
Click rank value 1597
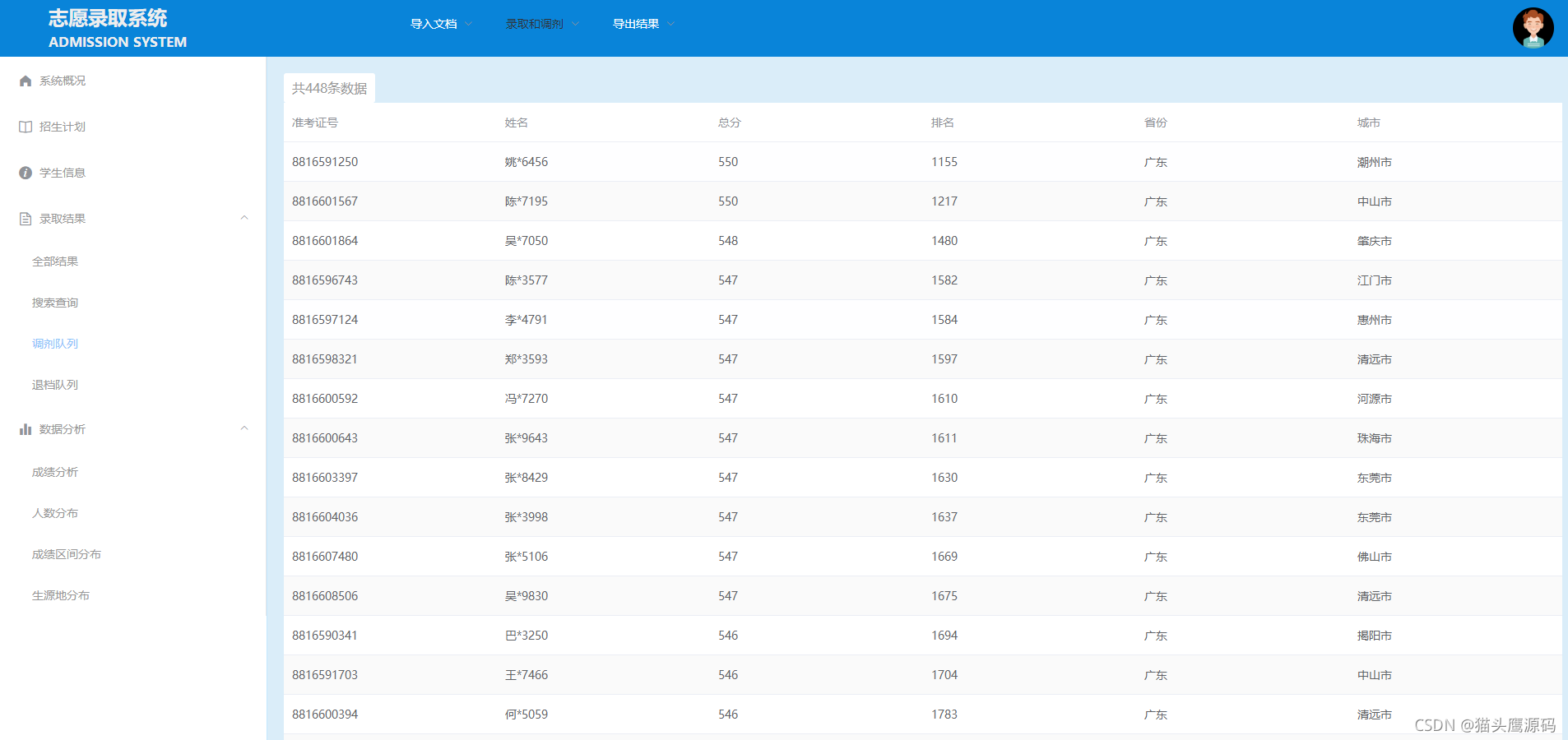point(944,359)
